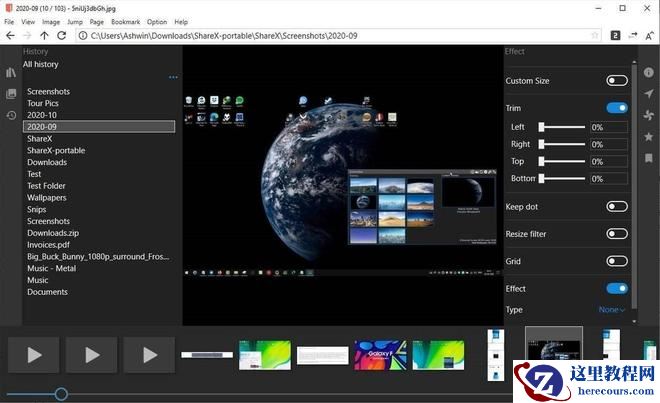The width and height of the screenshot is (660, 403).
Task: Open Invoices.pdf from the history list
Action: point(48,244)
